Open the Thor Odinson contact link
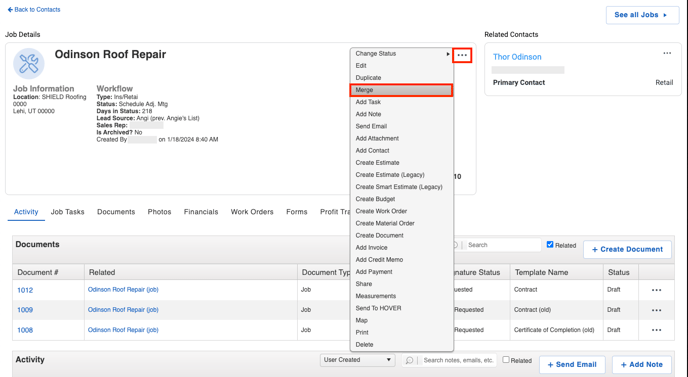This screenshot has width=688, height=377. 517,57
